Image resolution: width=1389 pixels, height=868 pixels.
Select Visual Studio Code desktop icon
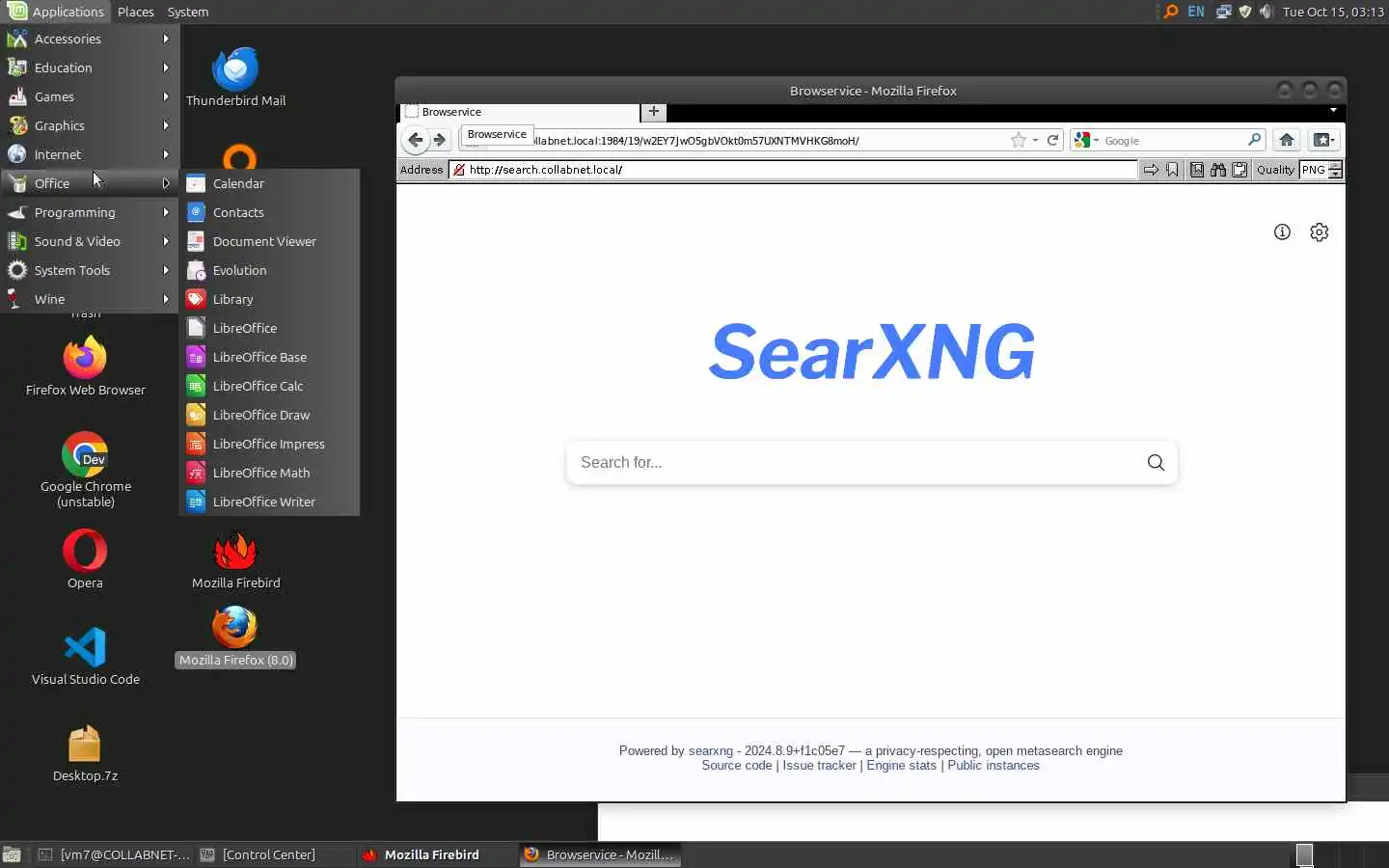tap(85, 656)
